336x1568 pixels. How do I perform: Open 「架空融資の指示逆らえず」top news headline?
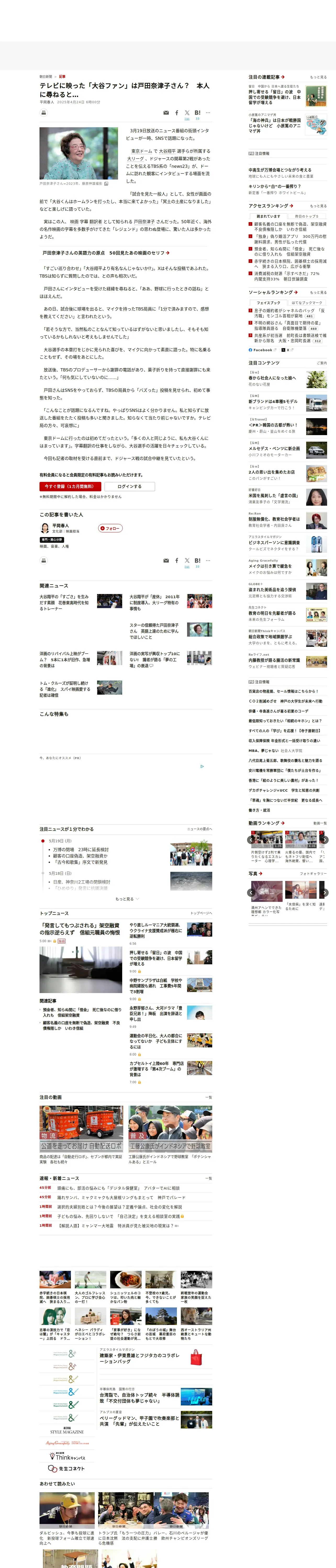point(80,929)
